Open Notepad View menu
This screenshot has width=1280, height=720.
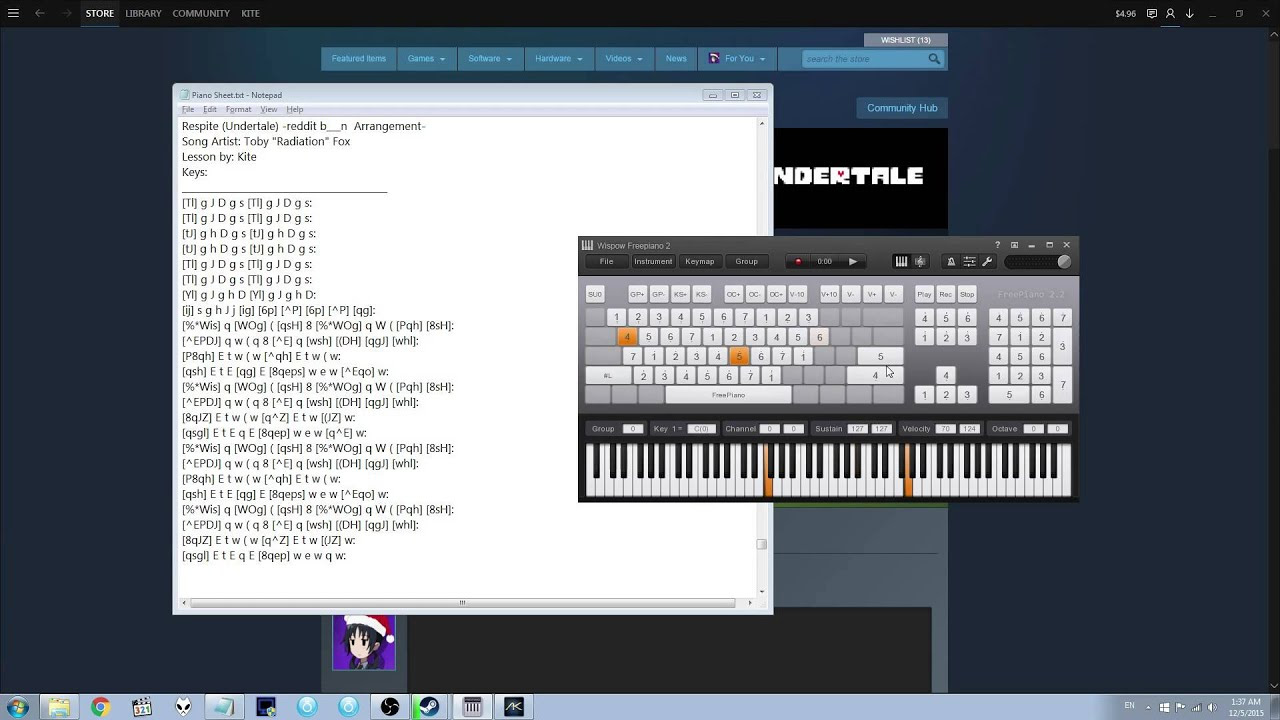pos(269,109)
